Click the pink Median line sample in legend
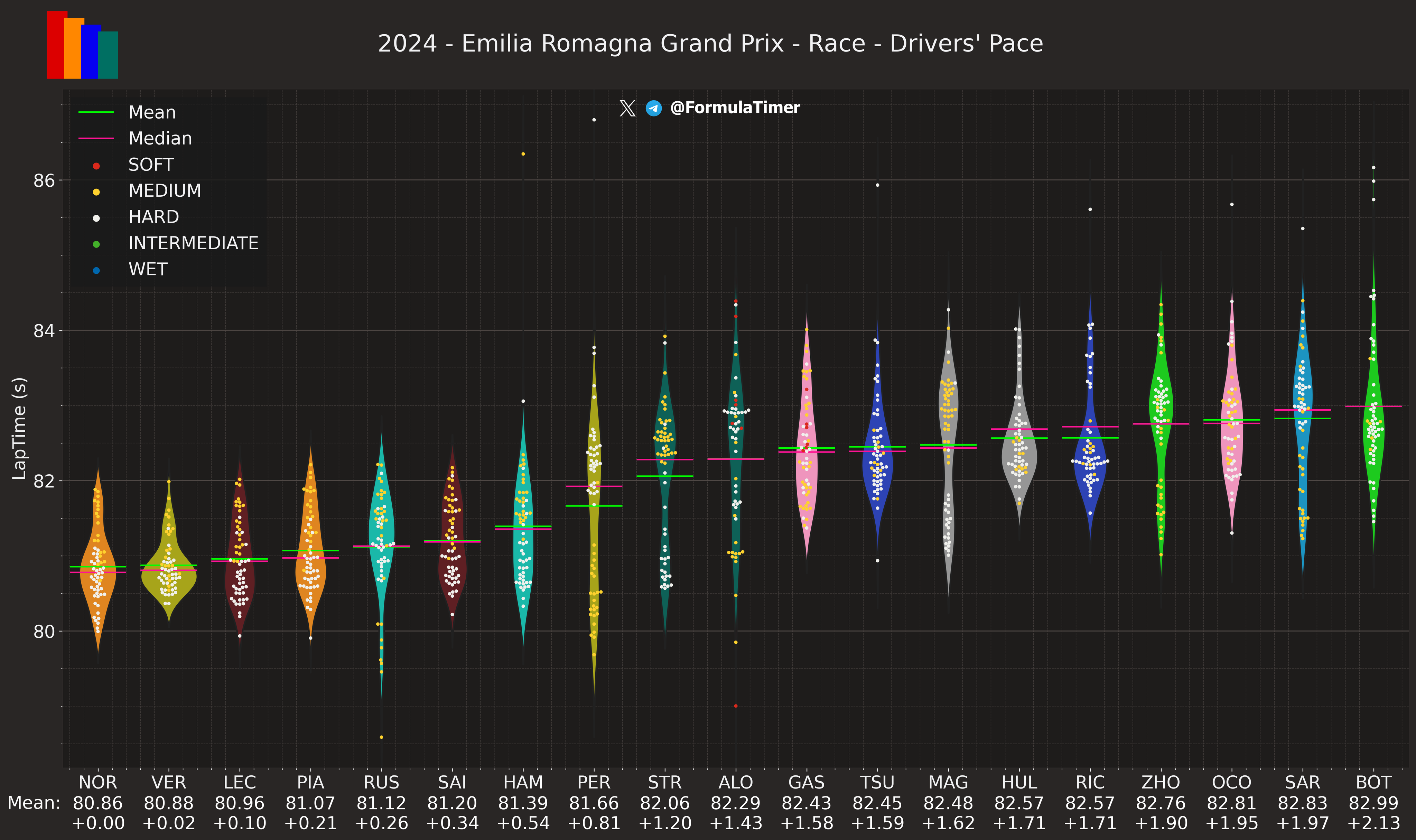The image size is (1416, 840). (96, 138)
